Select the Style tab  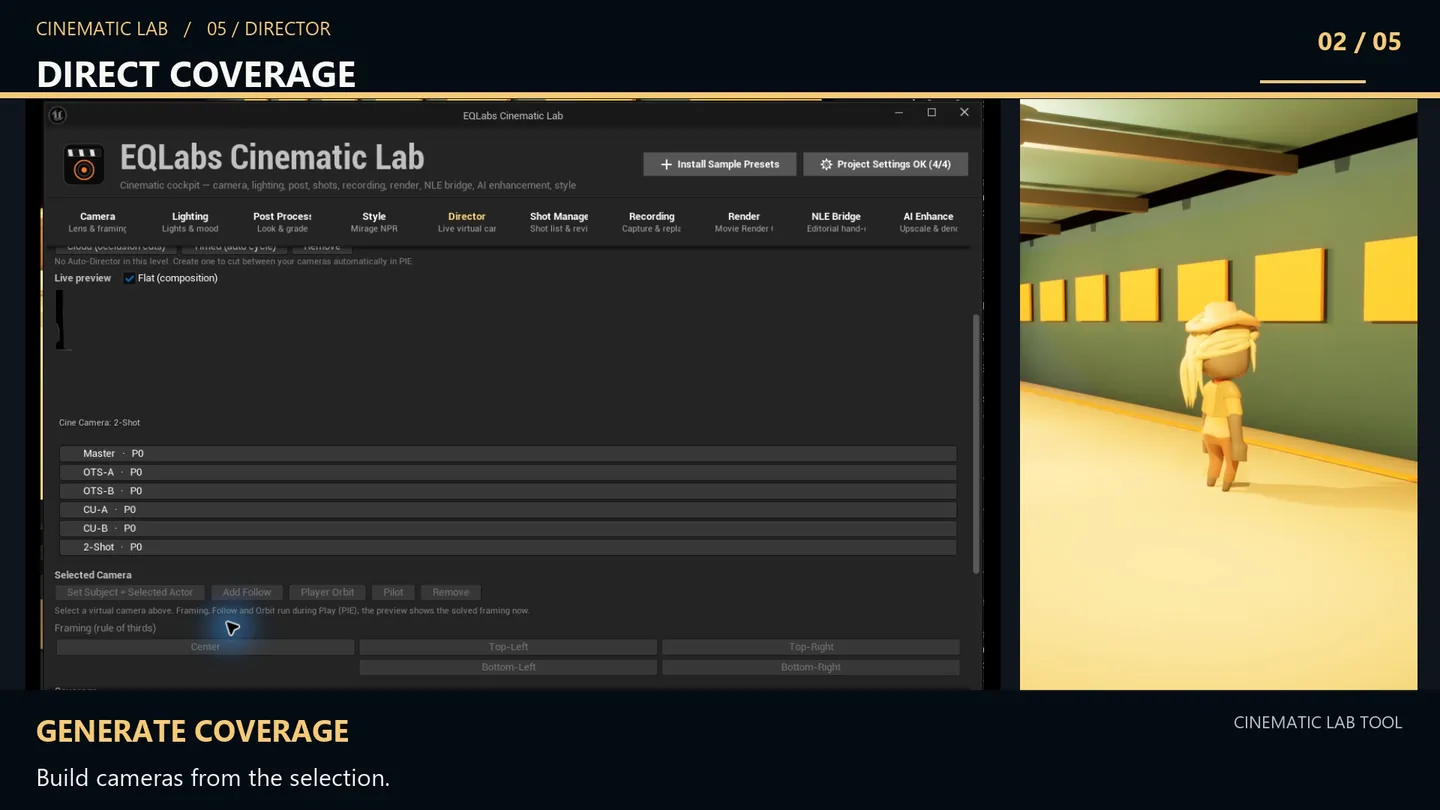pos(374,222)
